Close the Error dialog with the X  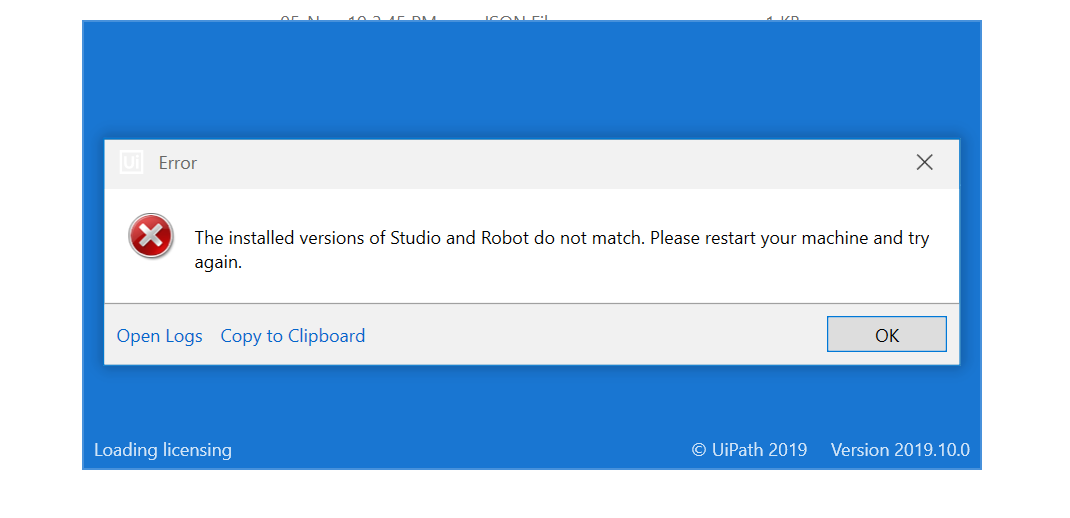[924, 162]
